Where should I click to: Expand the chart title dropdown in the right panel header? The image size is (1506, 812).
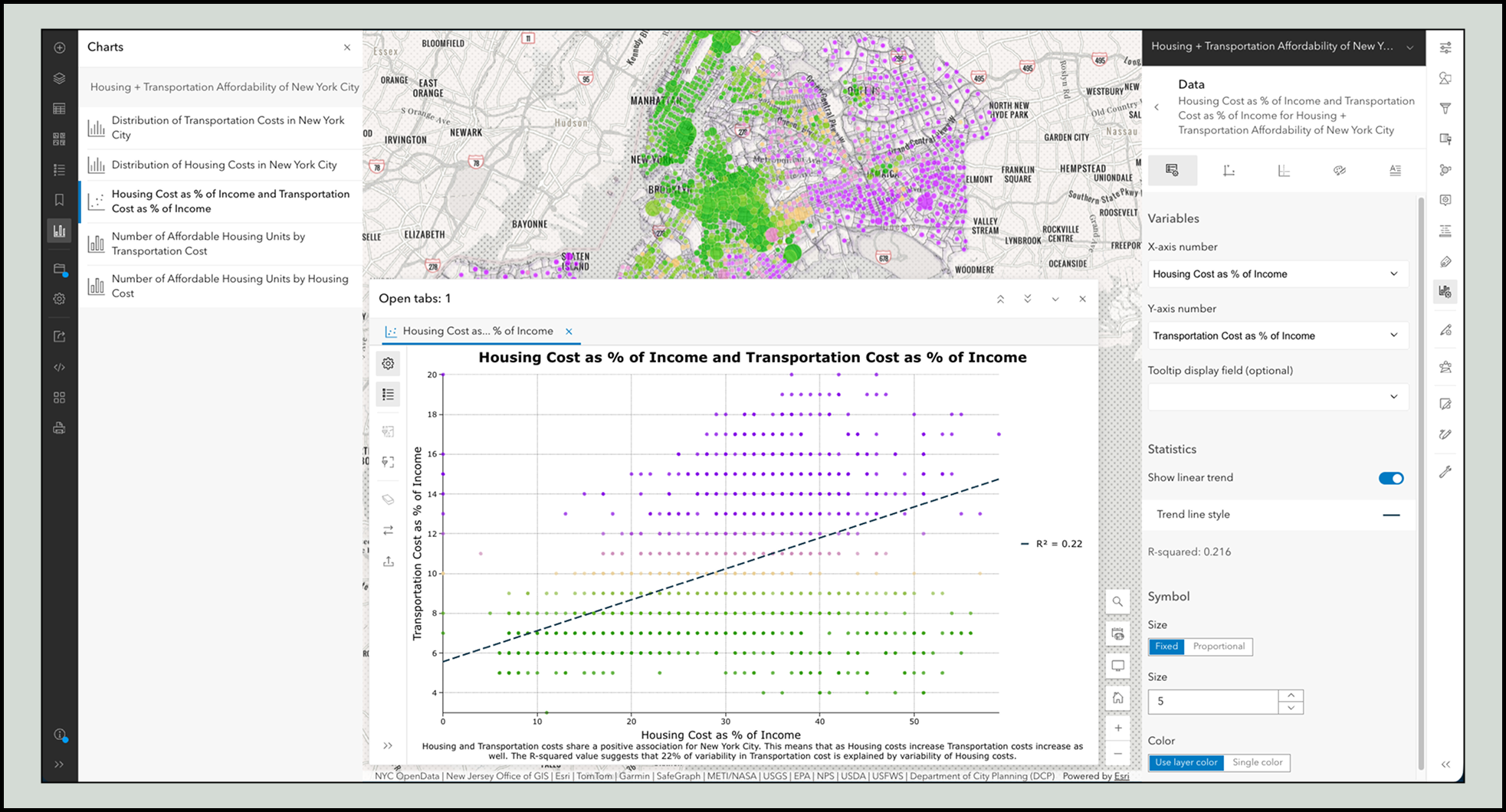(x=1410, y=46)
